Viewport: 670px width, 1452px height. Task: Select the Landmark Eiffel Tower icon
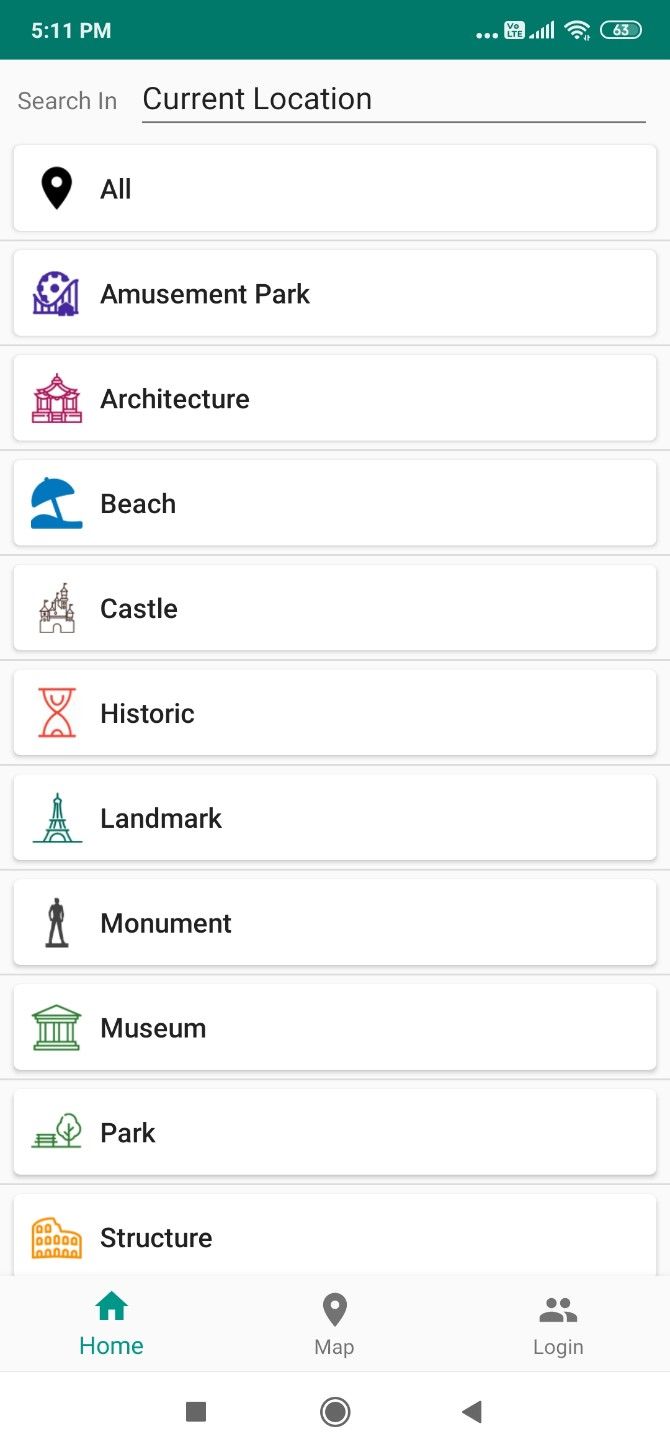tap(57, 817)
